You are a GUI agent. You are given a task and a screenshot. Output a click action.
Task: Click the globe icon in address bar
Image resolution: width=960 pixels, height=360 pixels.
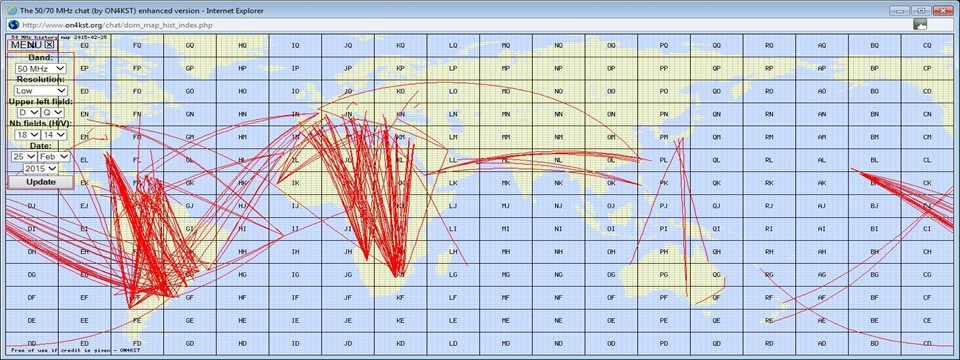click(12, 24)
